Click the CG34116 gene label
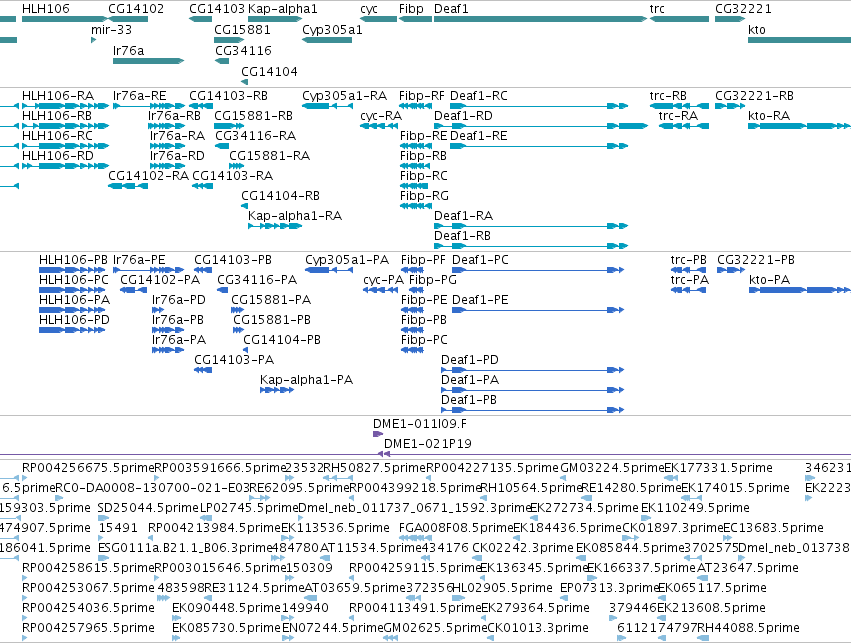 point(243,50)
